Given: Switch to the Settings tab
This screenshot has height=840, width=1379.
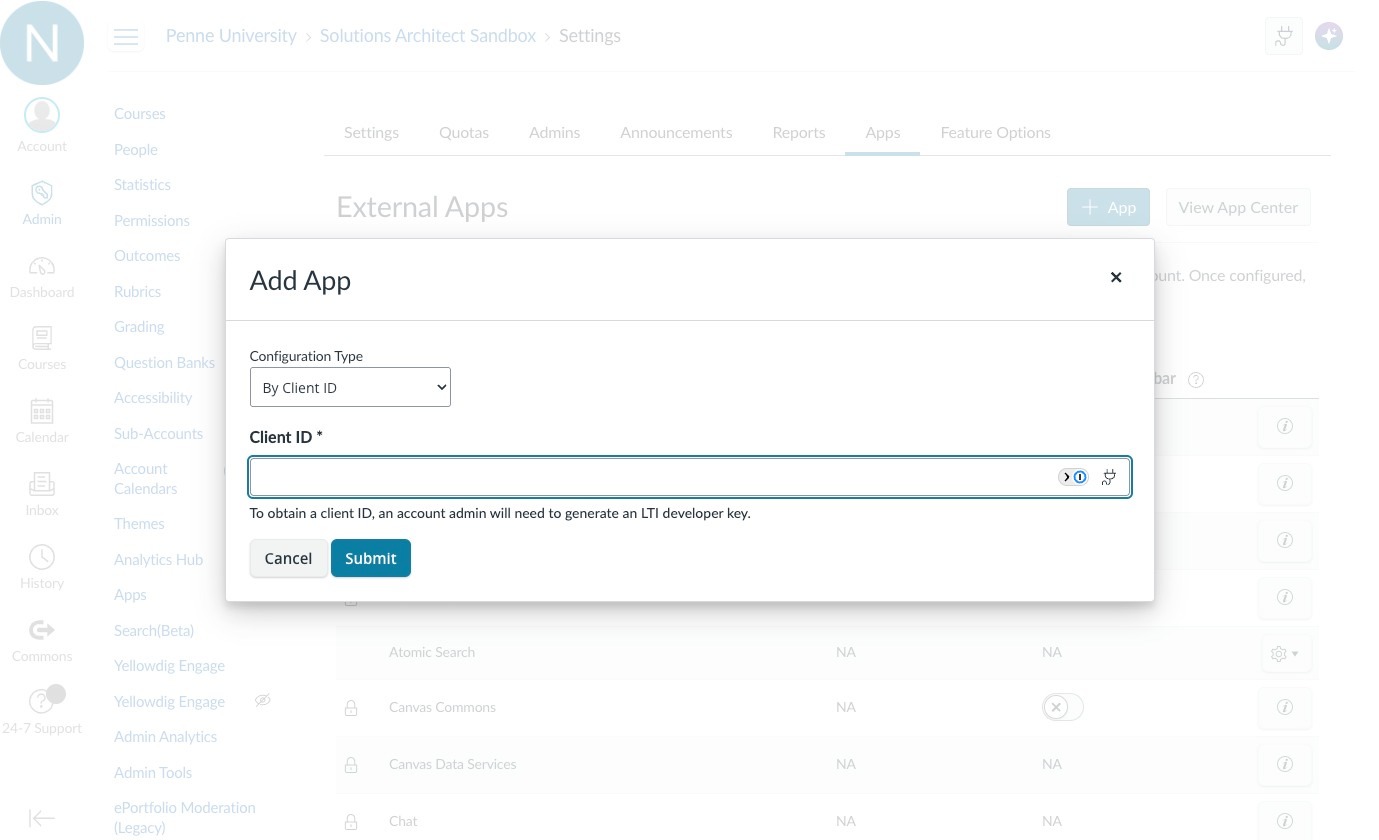Looking at the screenshot, I should (371, 132).
